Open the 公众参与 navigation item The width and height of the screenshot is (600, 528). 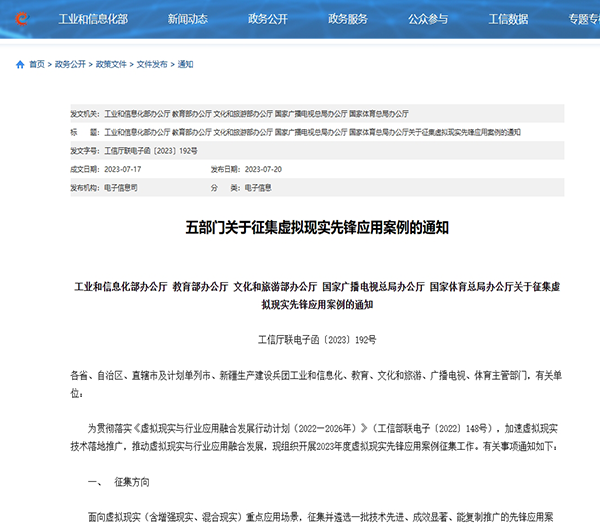coord(429,19)
